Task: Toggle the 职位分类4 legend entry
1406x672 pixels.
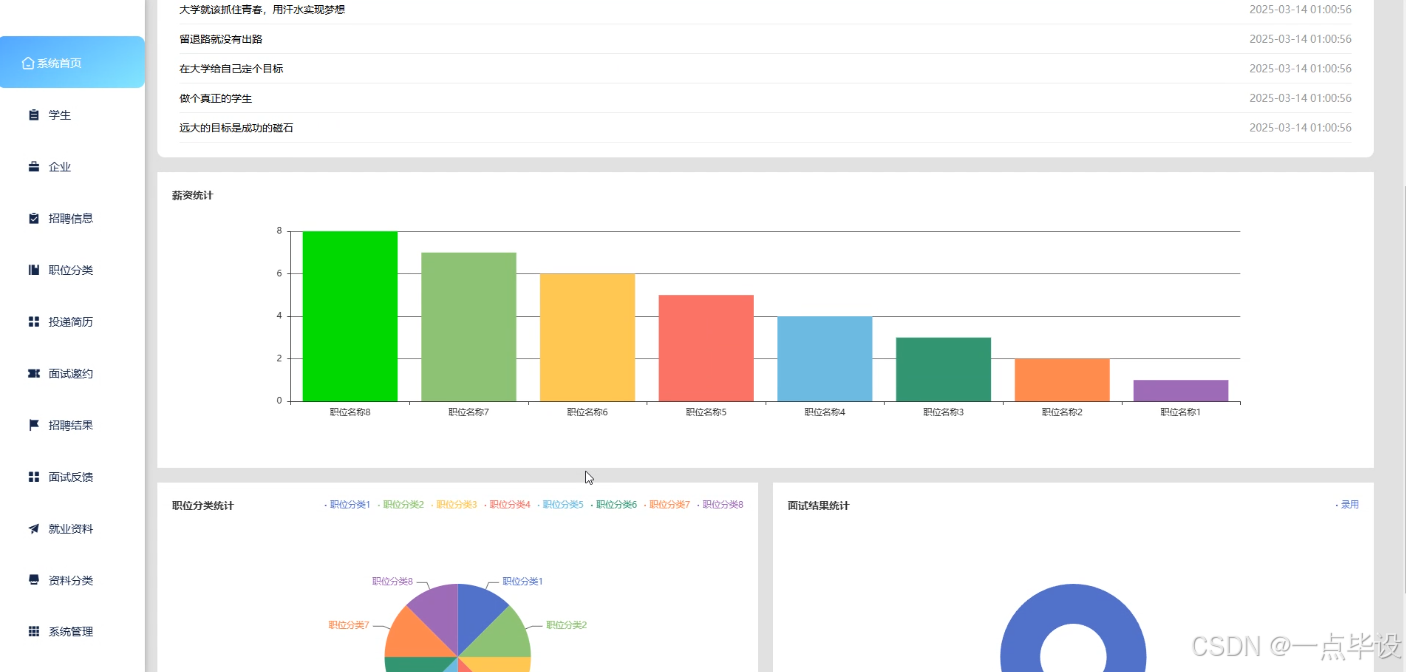Action: [507, 505]
